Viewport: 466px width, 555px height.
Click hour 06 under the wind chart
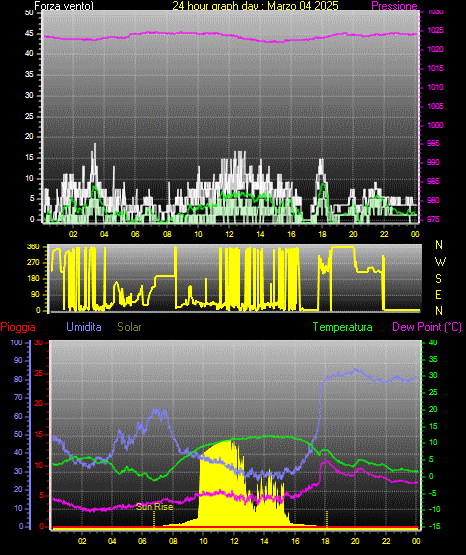[x=135, y=234]
